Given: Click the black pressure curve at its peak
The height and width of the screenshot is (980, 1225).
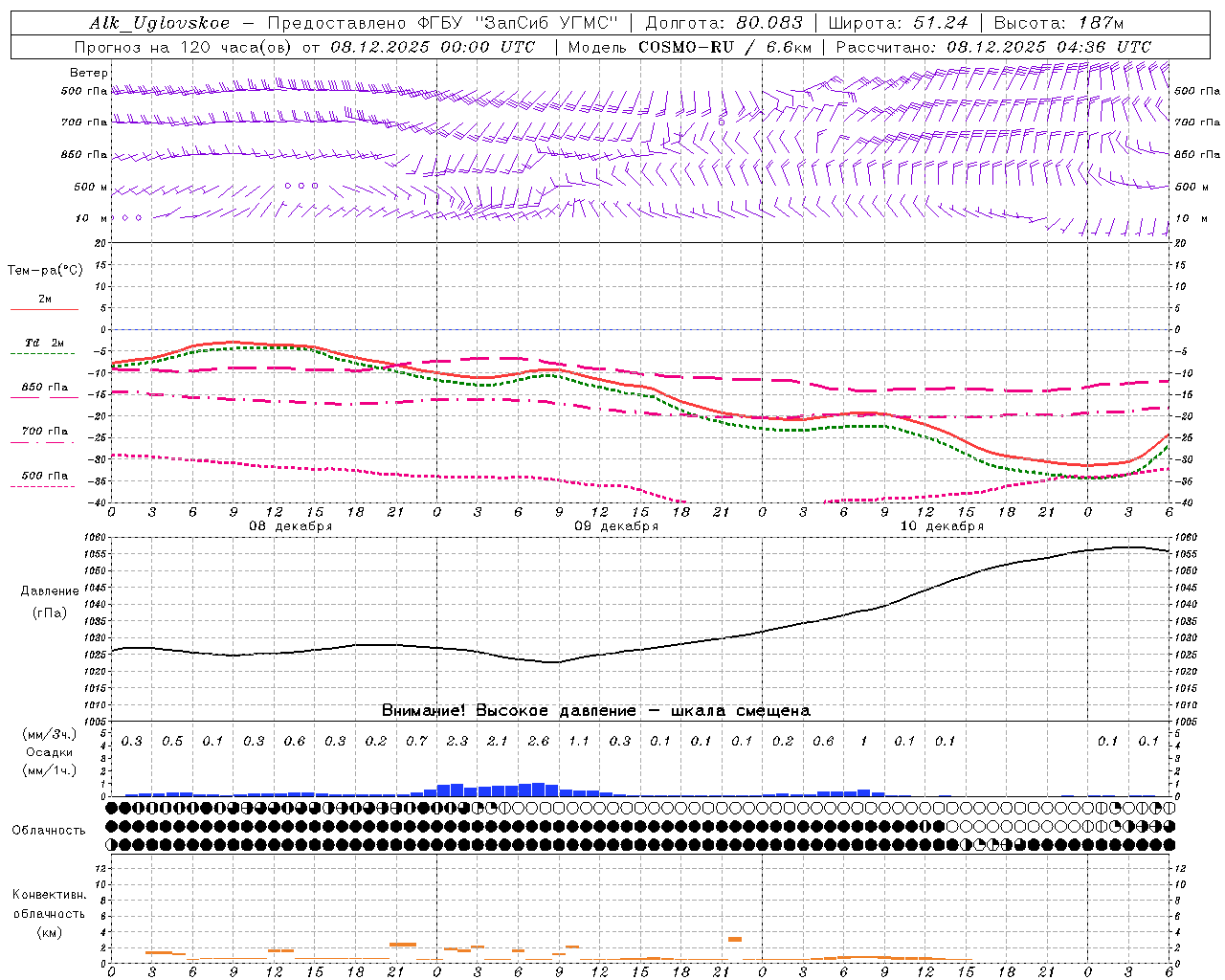Looking at the screenshot, I should coord(1129,546).
